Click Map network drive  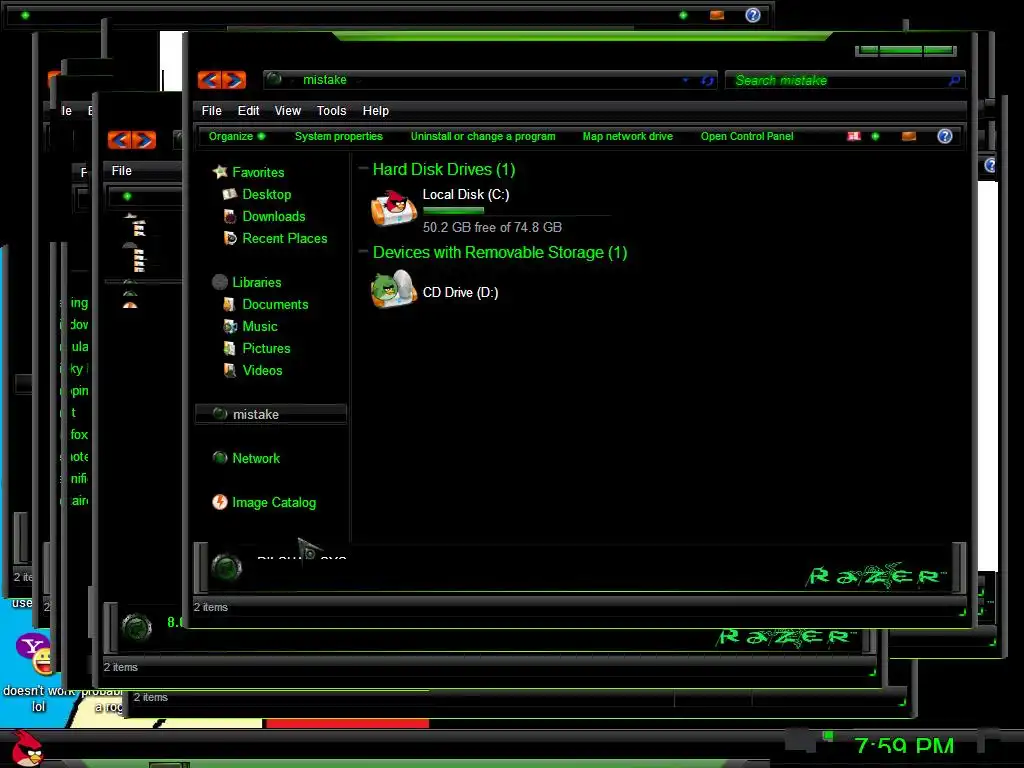(x=627, y=136)
